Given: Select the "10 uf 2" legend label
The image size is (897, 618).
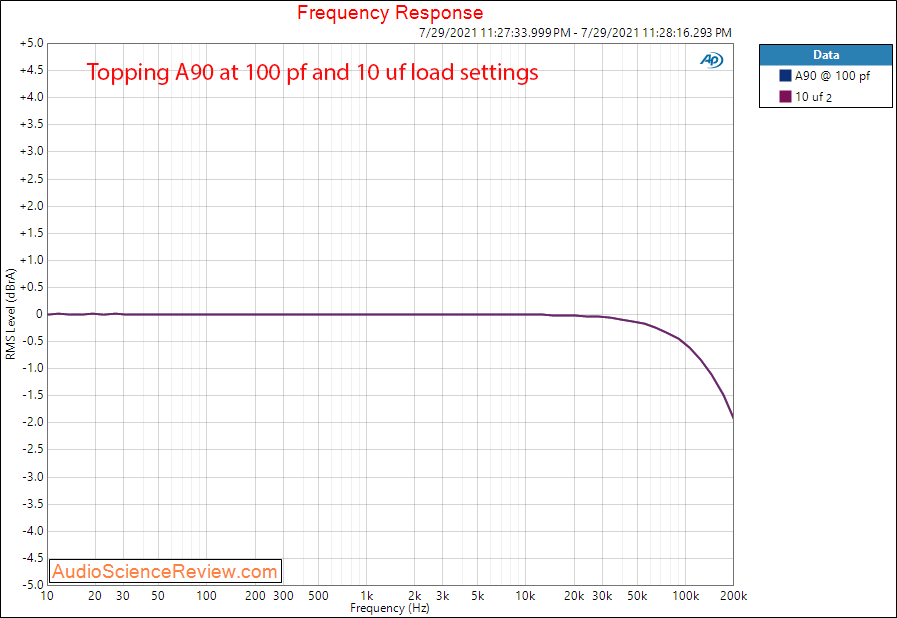Looking at the screenshot, I should pos(813,97).
